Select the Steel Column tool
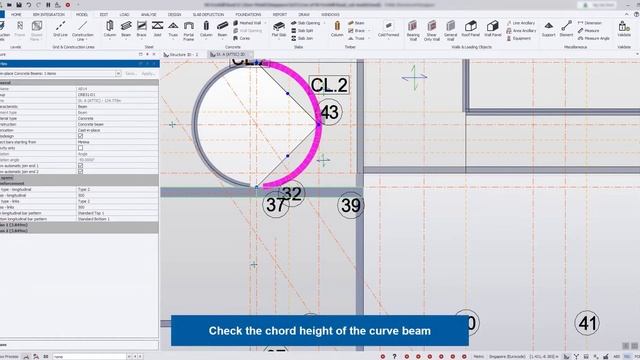The width and height of the screenshot is (640, 360). point(110,29)
